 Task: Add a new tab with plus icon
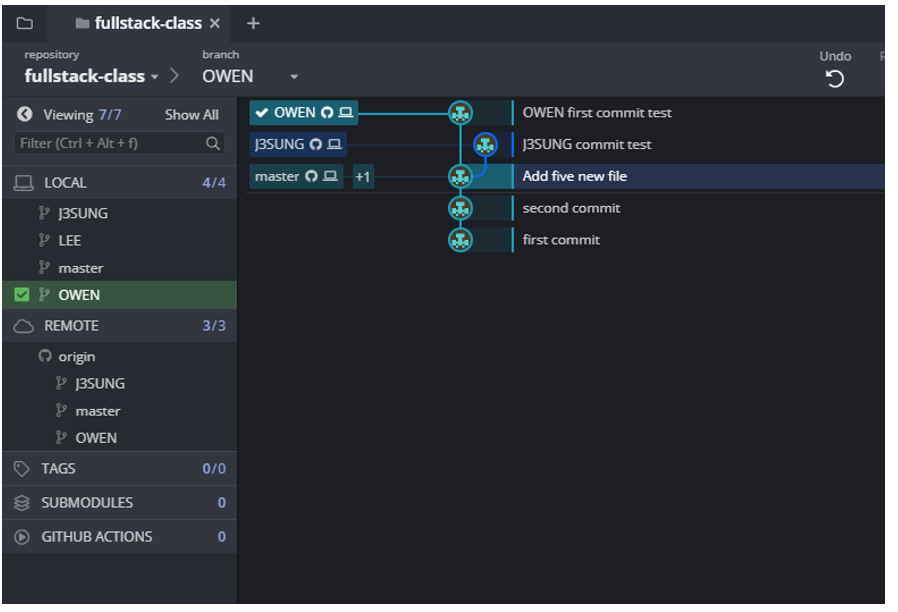[x=253, y=23]
